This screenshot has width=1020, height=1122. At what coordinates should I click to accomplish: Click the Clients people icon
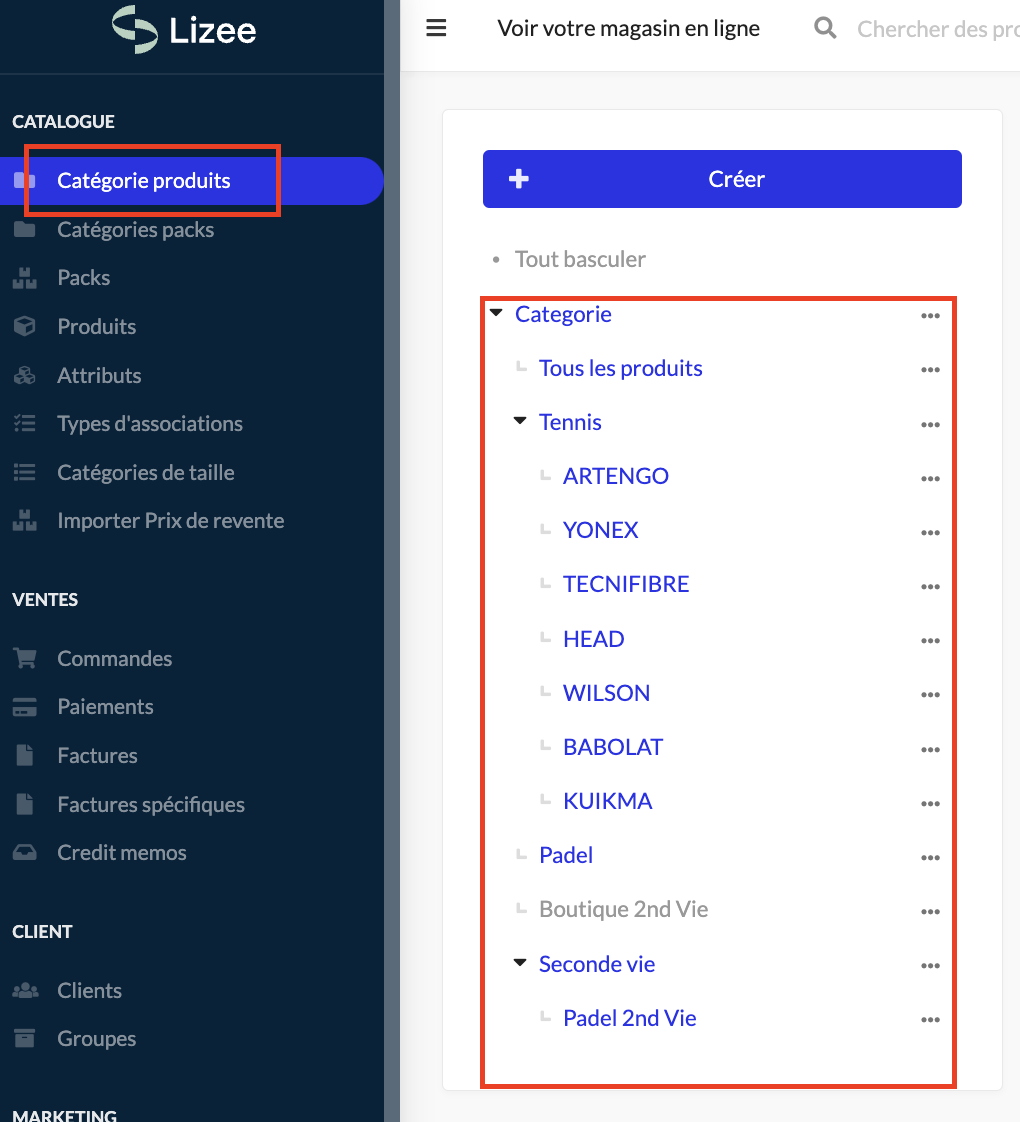(25, 990)
